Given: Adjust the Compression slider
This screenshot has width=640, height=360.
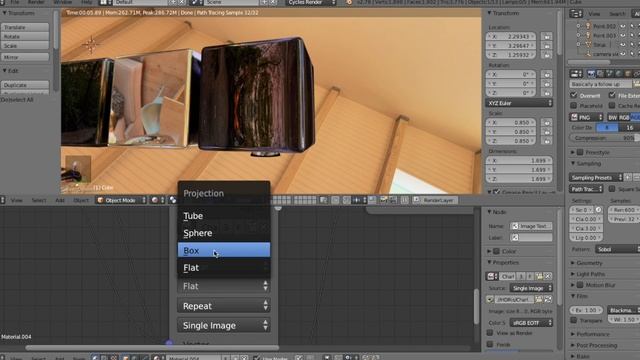Looking at the screenshot, I should point(604,138).
